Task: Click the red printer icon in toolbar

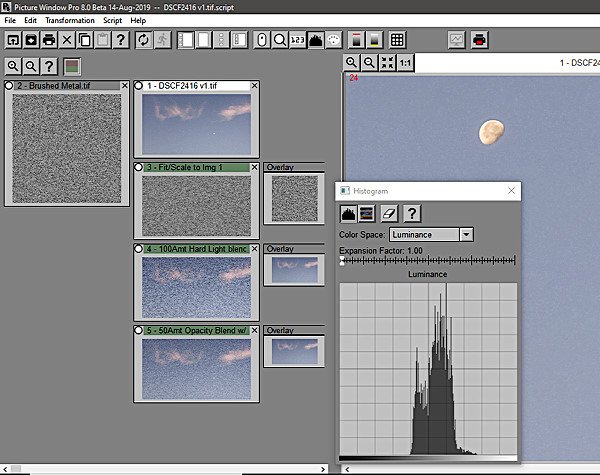Action: tap(480, 40)
